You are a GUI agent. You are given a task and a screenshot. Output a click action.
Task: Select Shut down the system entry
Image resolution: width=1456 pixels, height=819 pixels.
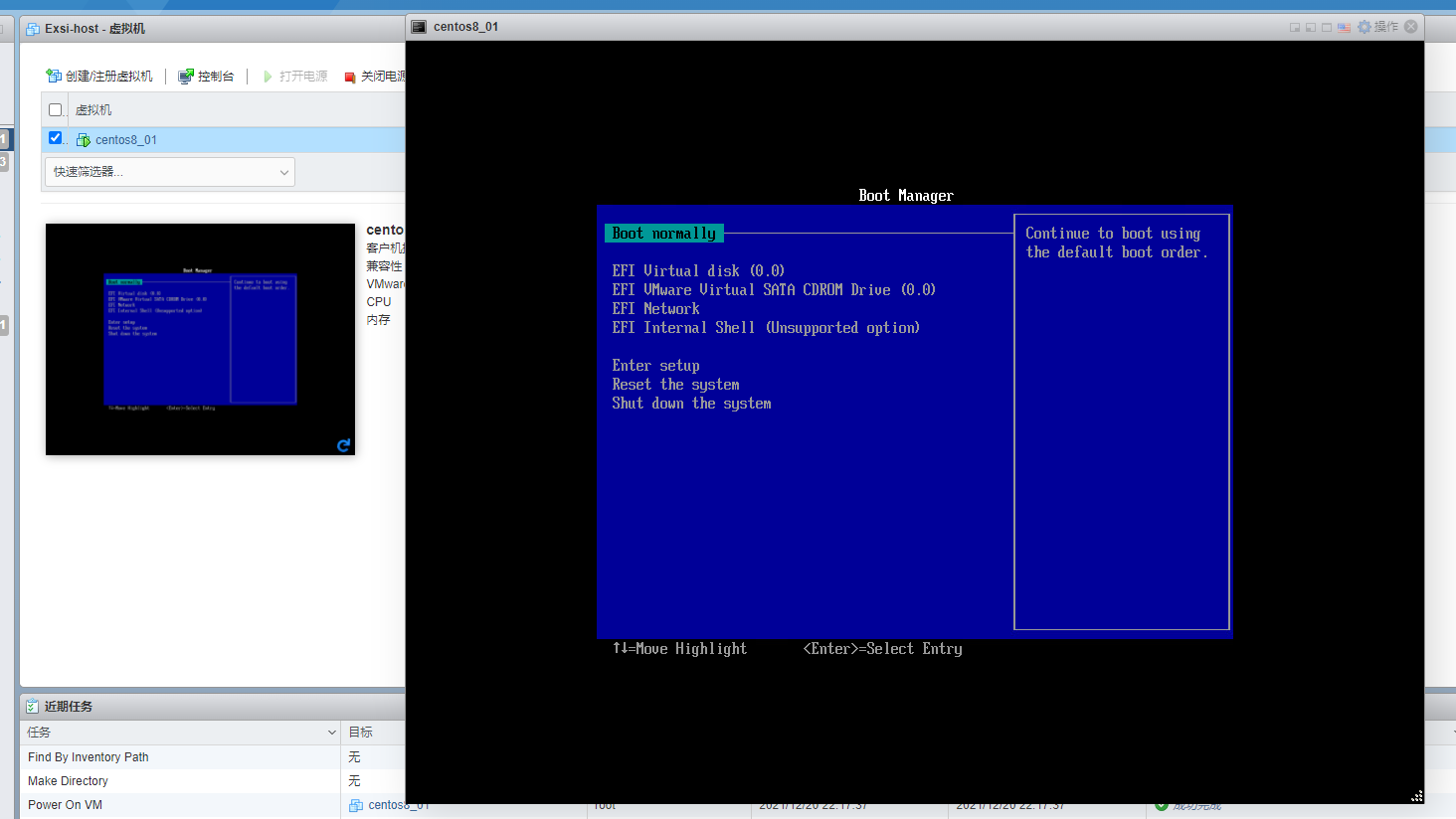click(x=691, y=403)
